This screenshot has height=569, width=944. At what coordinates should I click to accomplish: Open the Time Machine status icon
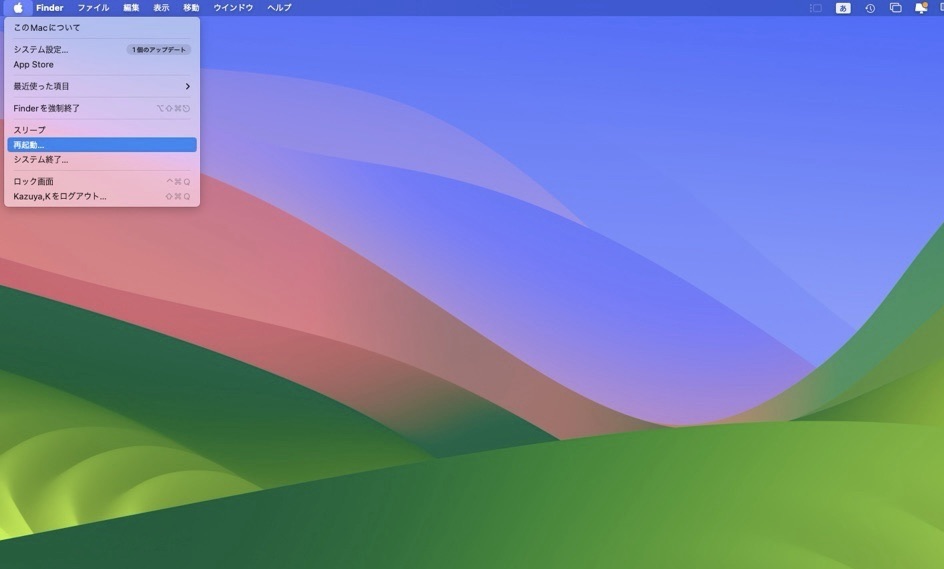870,8
